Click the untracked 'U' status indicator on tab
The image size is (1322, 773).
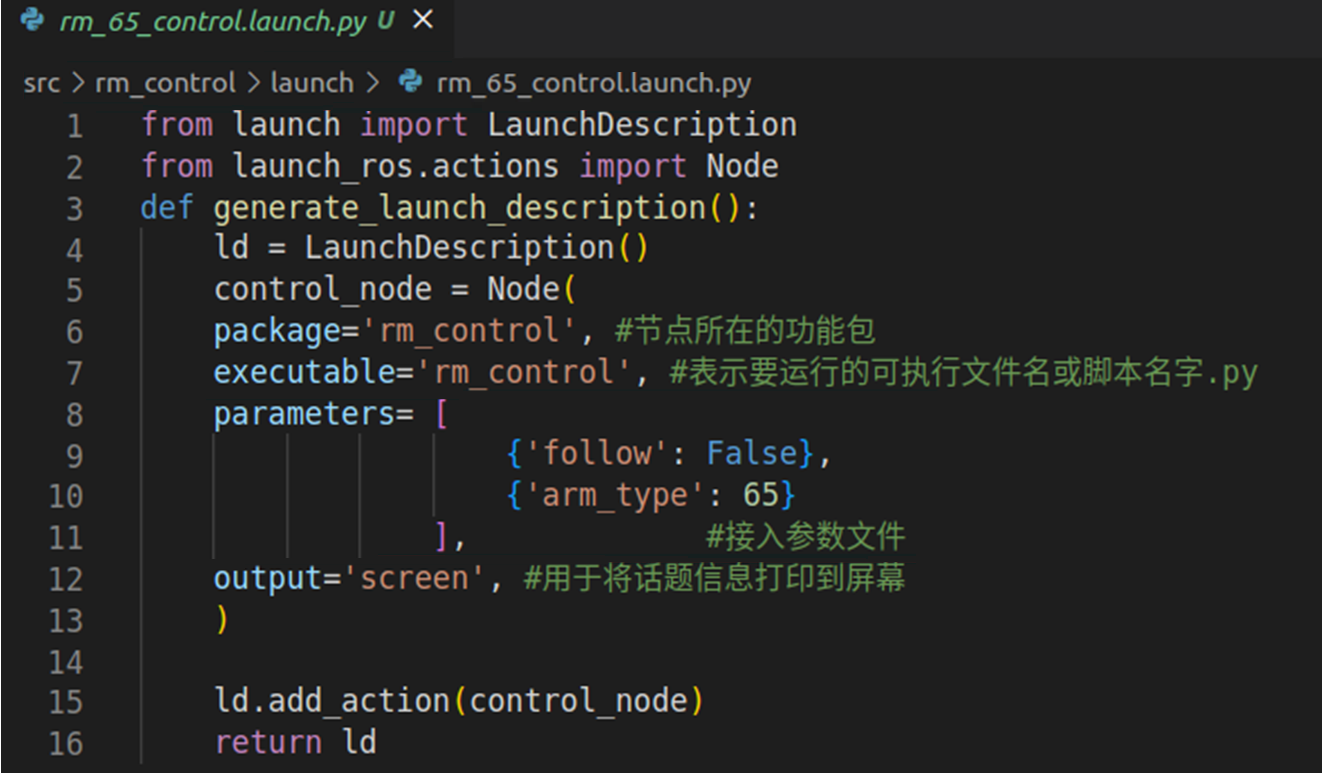(386, 21)
